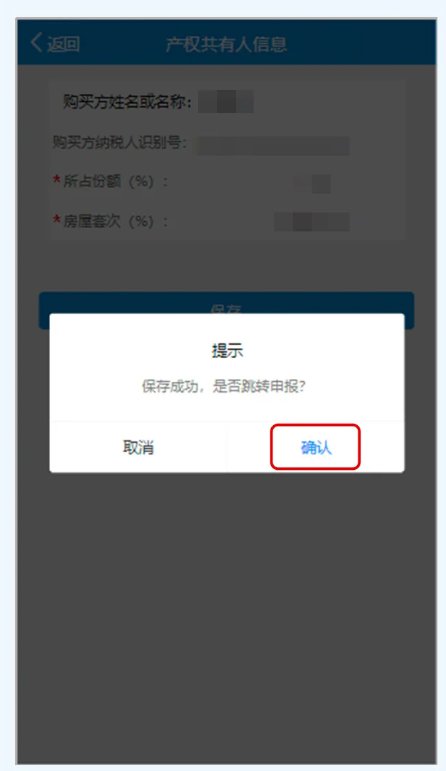Dismiss dialog by clicking dimmed area below
The height and width of the screenshot is (771, 446).
[x=226, y=615]
